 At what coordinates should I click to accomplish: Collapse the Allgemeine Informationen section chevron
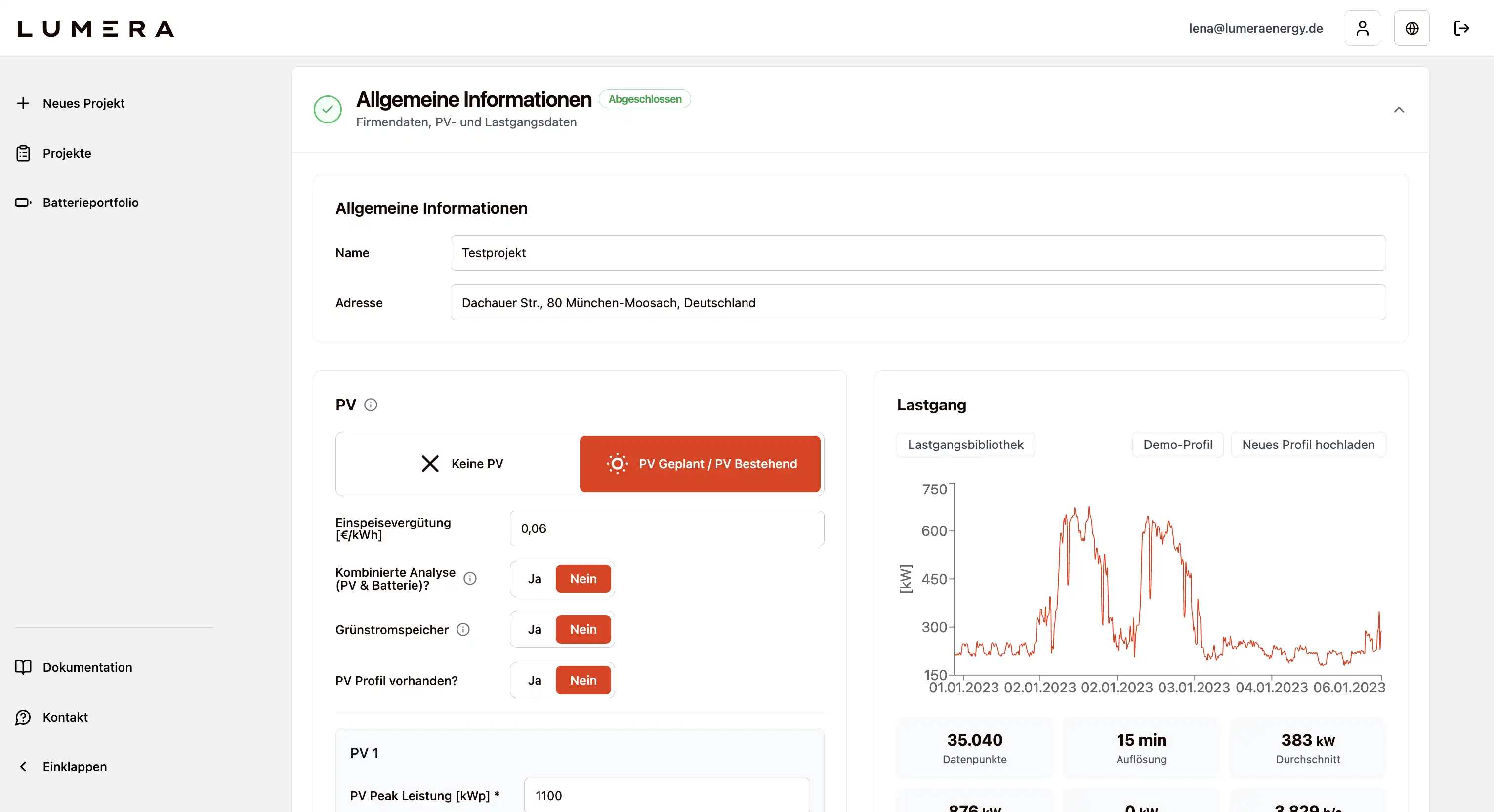(x=1398, y=110)
